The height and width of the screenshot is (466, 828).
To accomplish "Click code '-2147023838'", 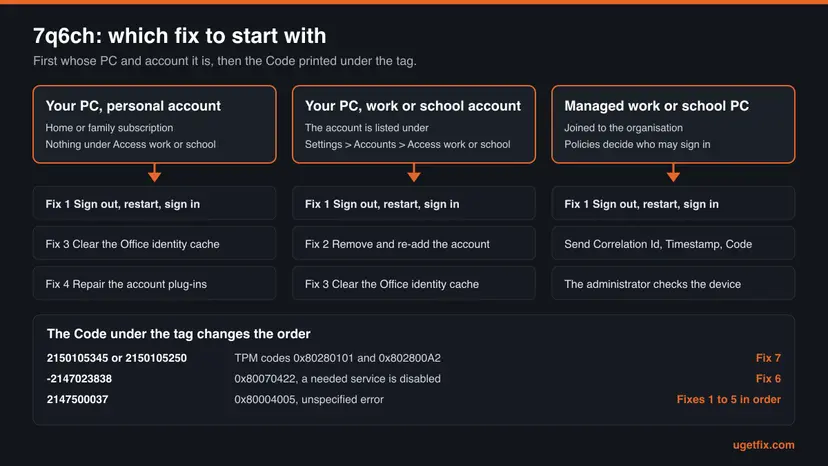I will tap(79, 378).
